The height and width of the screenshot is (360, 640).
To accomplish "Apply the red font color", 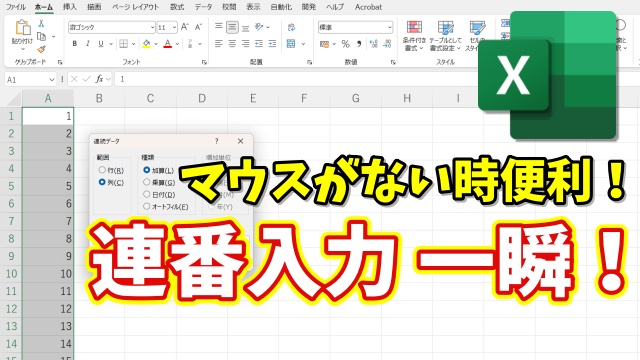I will [167, 44].
